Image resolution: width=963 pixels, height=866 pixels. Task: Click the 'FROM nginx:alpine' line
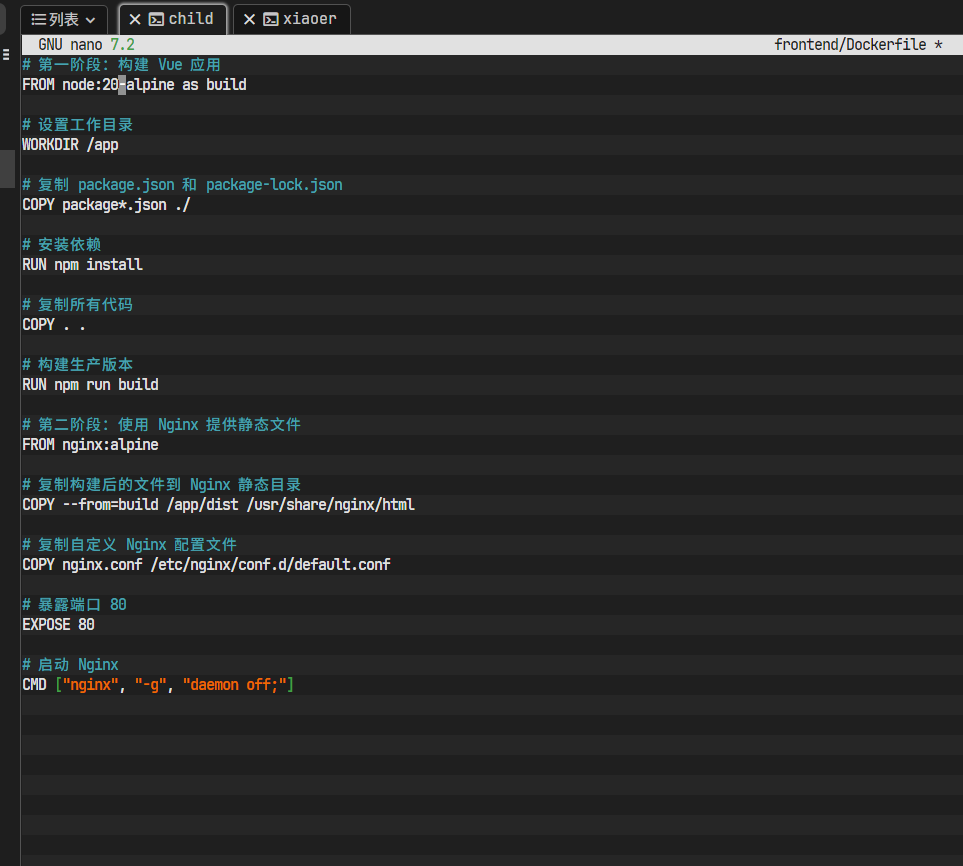click(x=90, y=445)
